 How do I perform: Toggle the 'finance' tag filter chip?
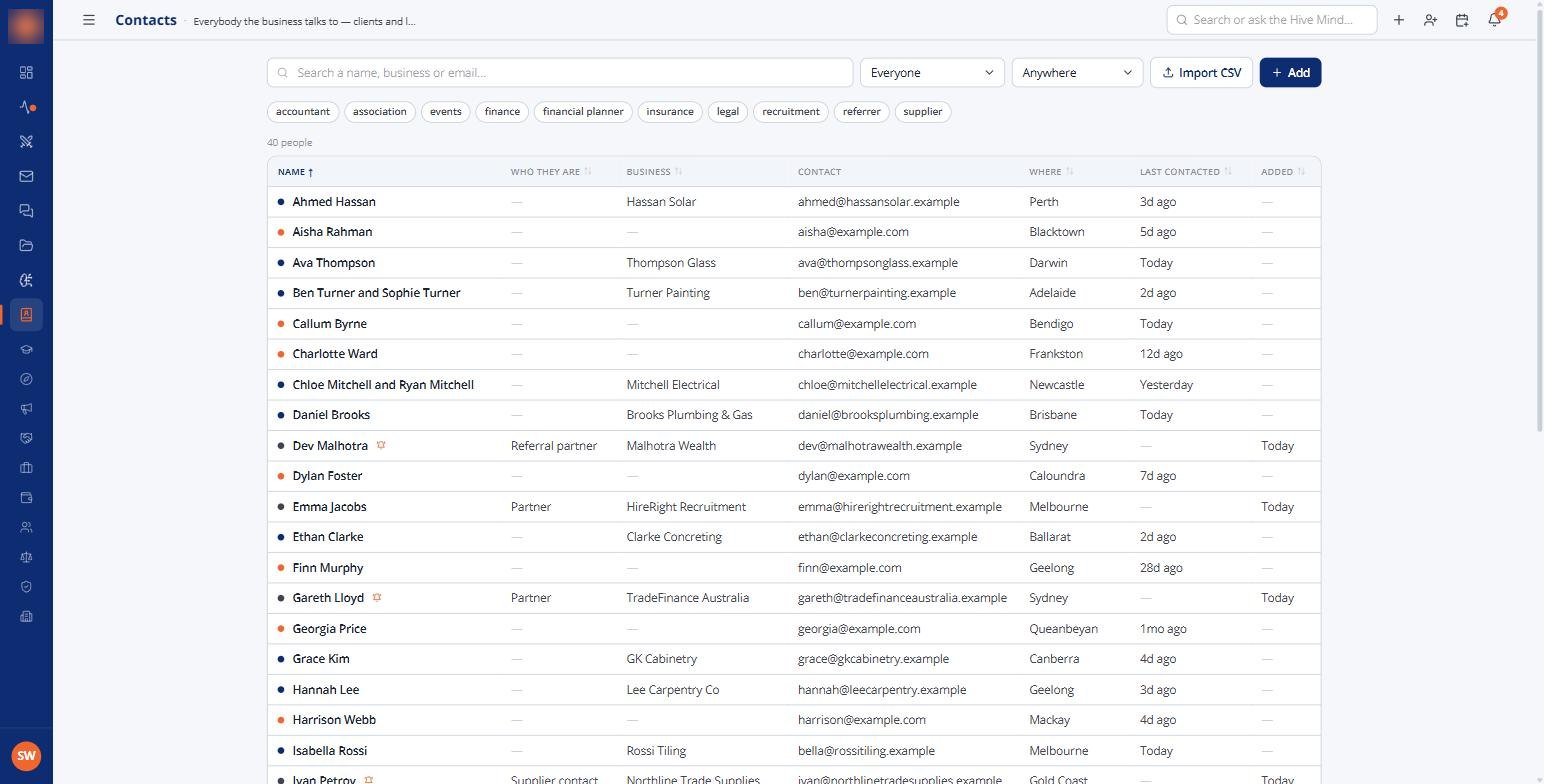[x=502, y=111]
